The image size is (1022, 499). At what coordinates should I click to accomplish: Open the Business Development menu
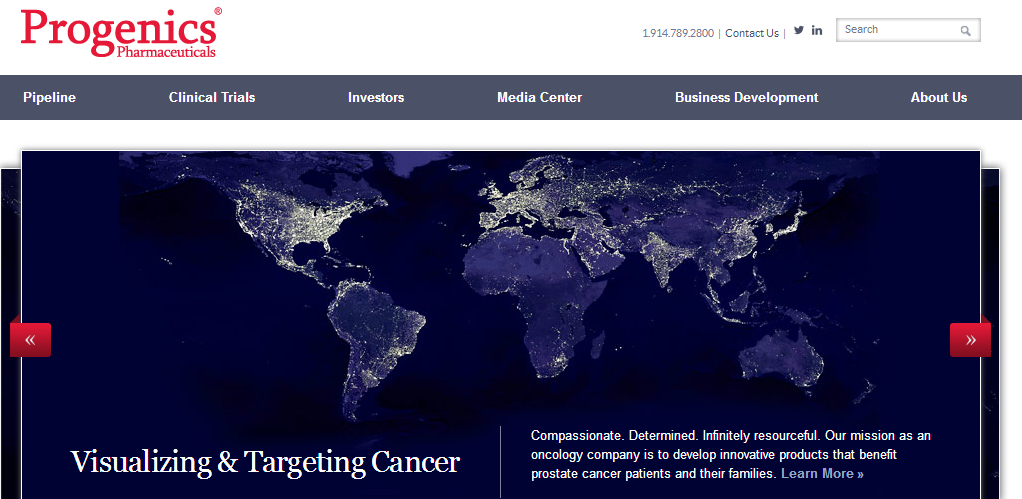747,98
